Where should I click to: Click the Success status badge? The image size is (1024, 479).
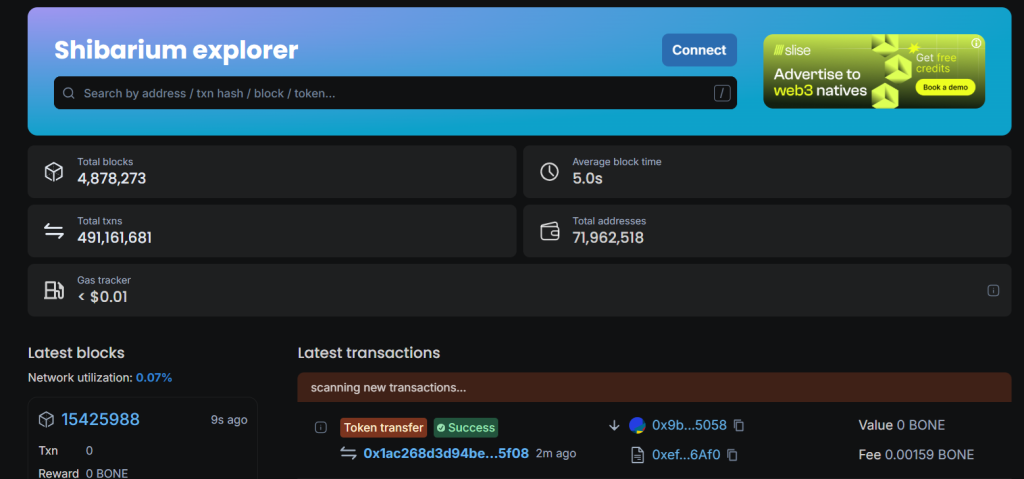(x=466, y=427)
